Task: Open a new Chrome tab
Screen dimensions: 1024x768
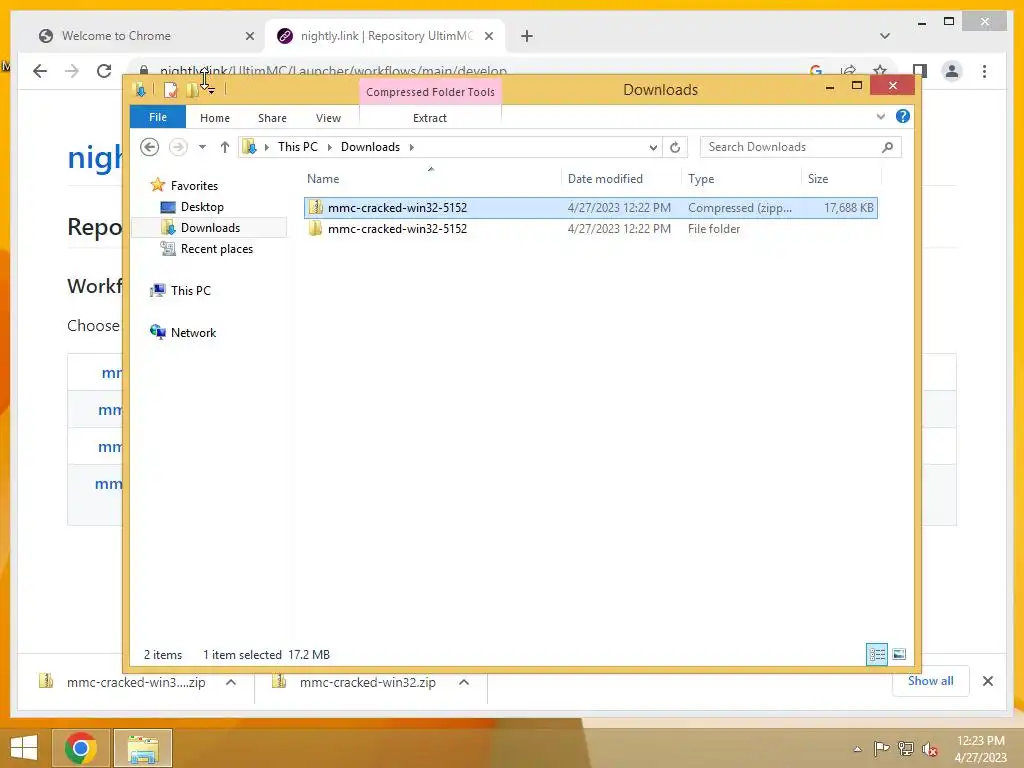Action: click(x=526, y=36)
